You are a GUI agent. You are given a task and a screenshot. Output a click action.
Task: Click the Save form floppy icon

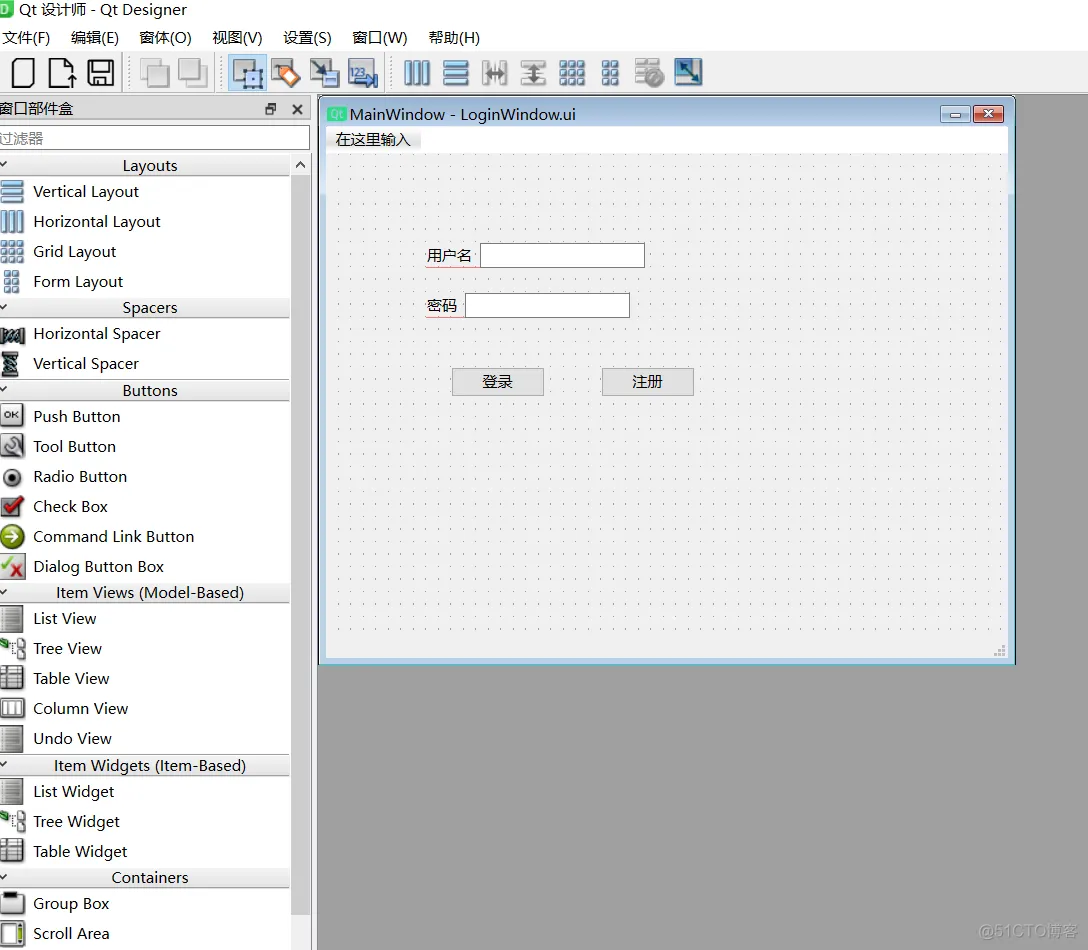100,73
